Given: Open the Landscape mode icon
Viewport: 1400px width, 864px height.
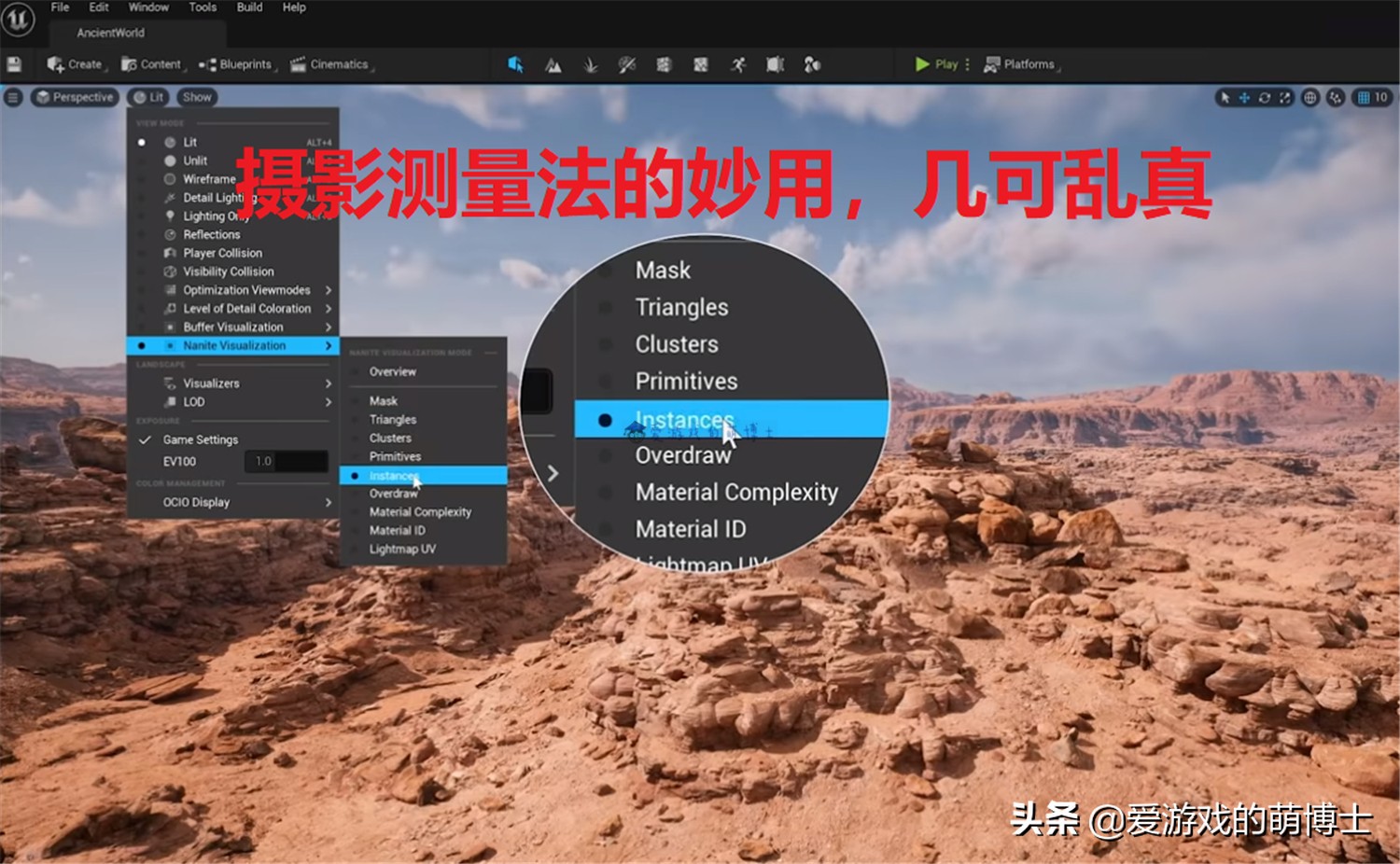Looking at the screenshot, I should click(553, 64).
